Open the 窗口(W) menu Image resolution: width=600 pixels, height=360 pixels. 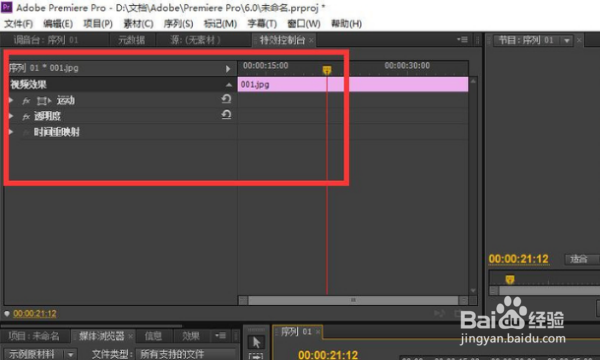pyautogui.click(x=303, y=24)
